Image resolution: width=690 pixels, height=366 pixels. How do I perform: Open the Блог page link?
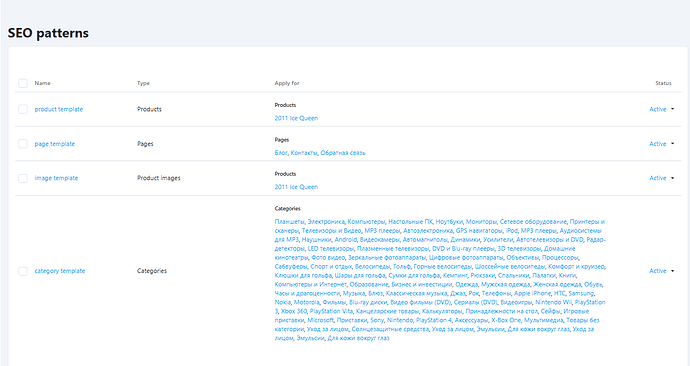[281, 153]
